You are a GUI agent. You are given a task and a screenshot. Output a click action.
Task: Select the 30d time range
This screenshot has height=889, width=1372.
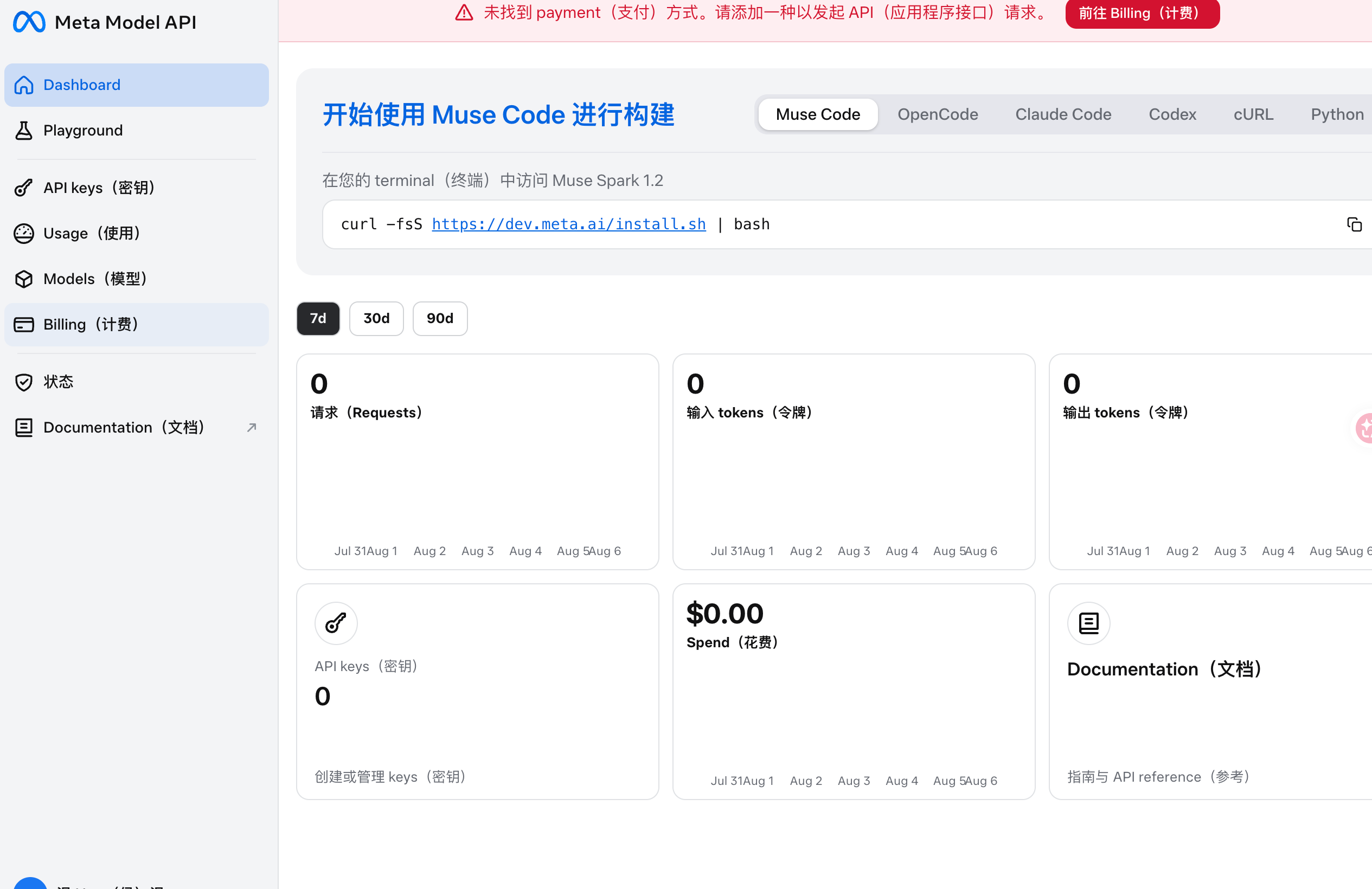click(x=376, y=319)
